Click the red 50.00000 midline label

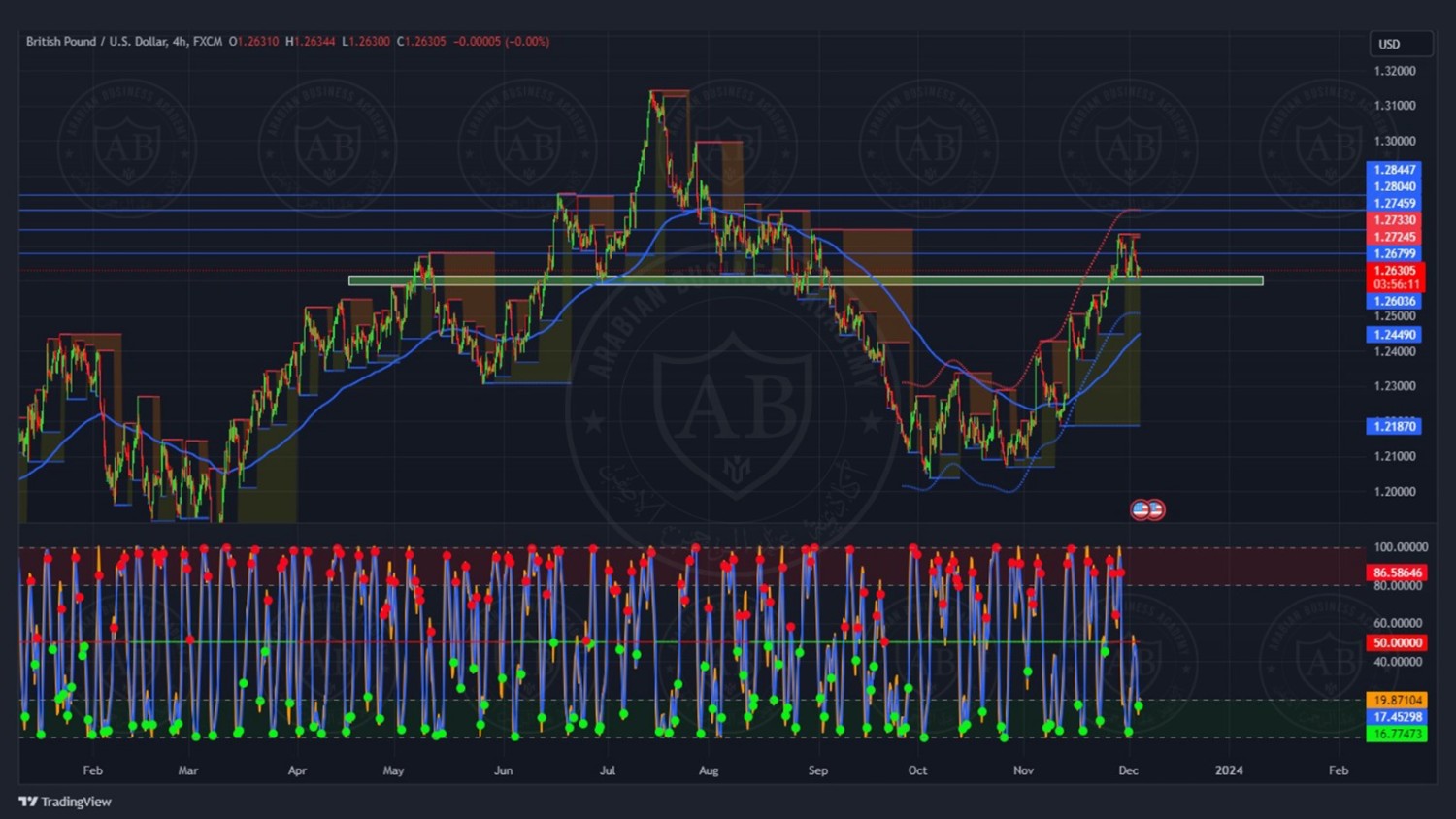tap(1397, 642)
